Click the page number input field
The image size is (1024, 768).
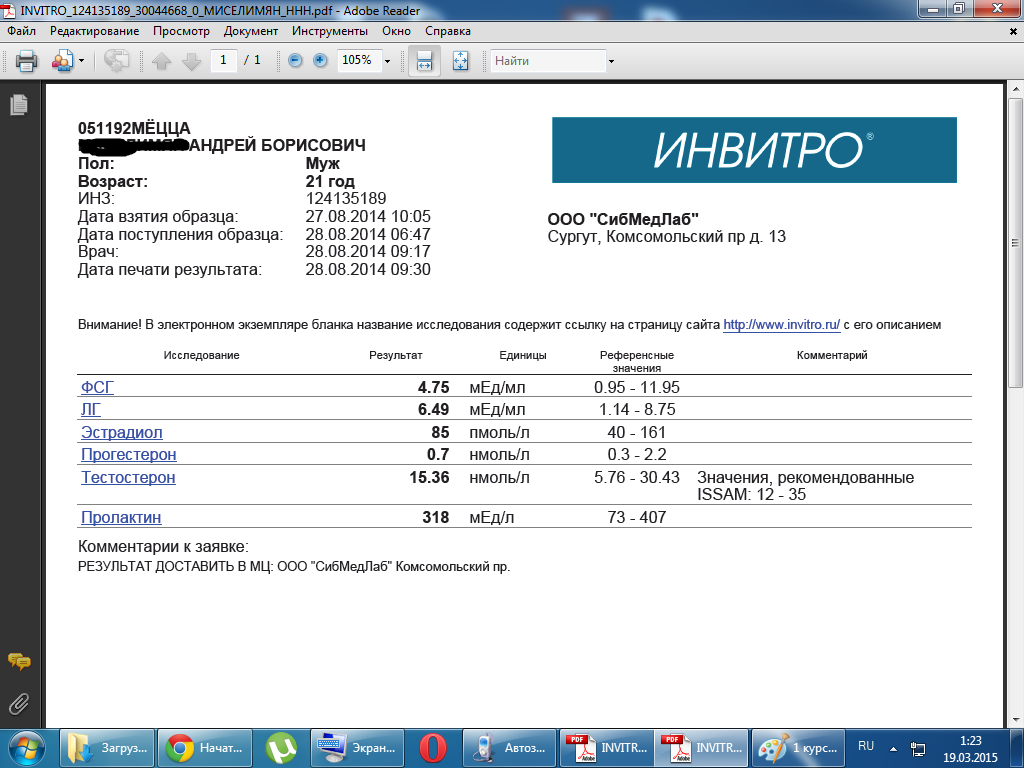point(223,61)
